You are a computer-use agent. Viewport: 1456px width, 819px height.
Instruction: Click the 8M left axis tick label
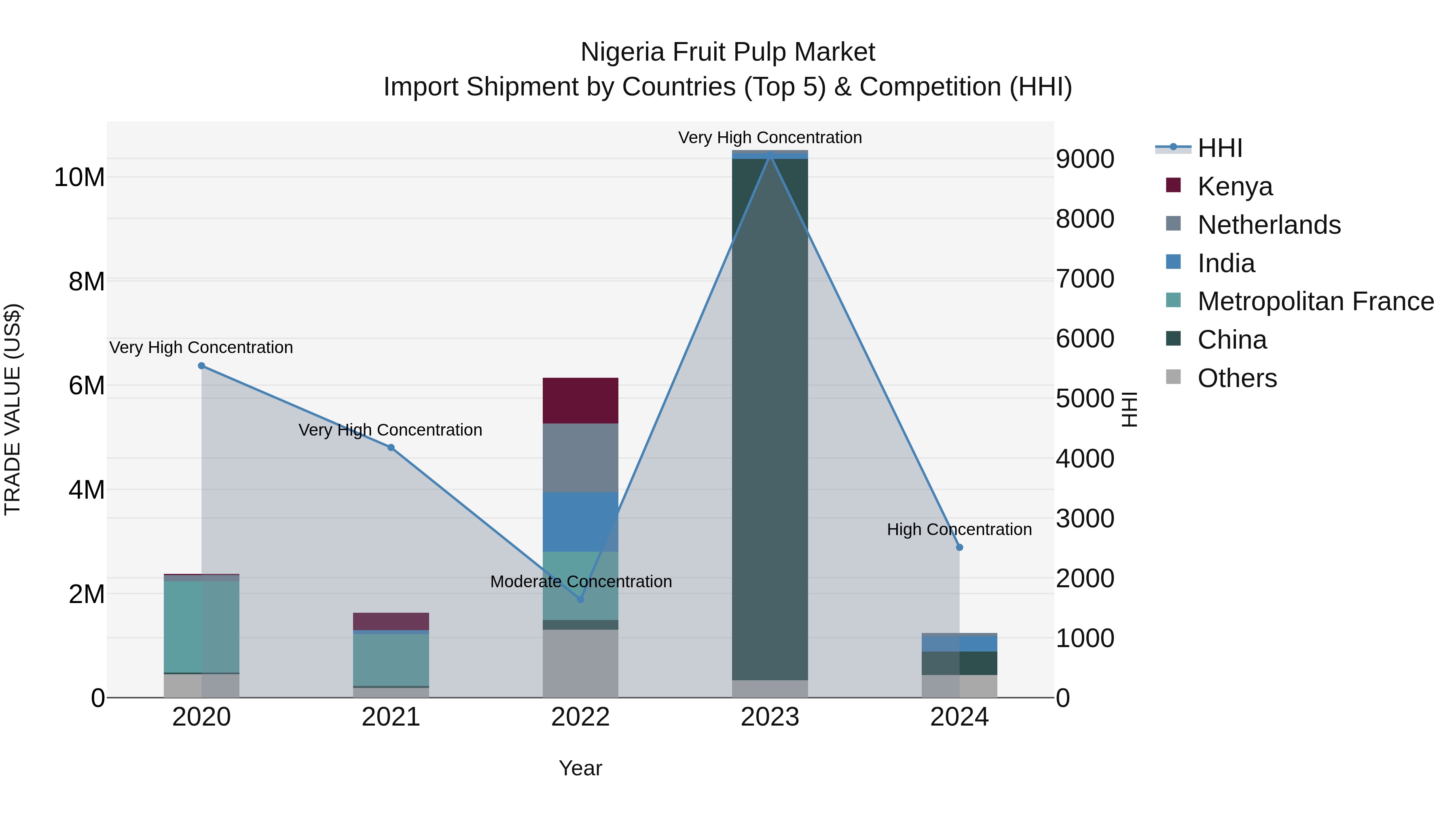pos(87,281)
